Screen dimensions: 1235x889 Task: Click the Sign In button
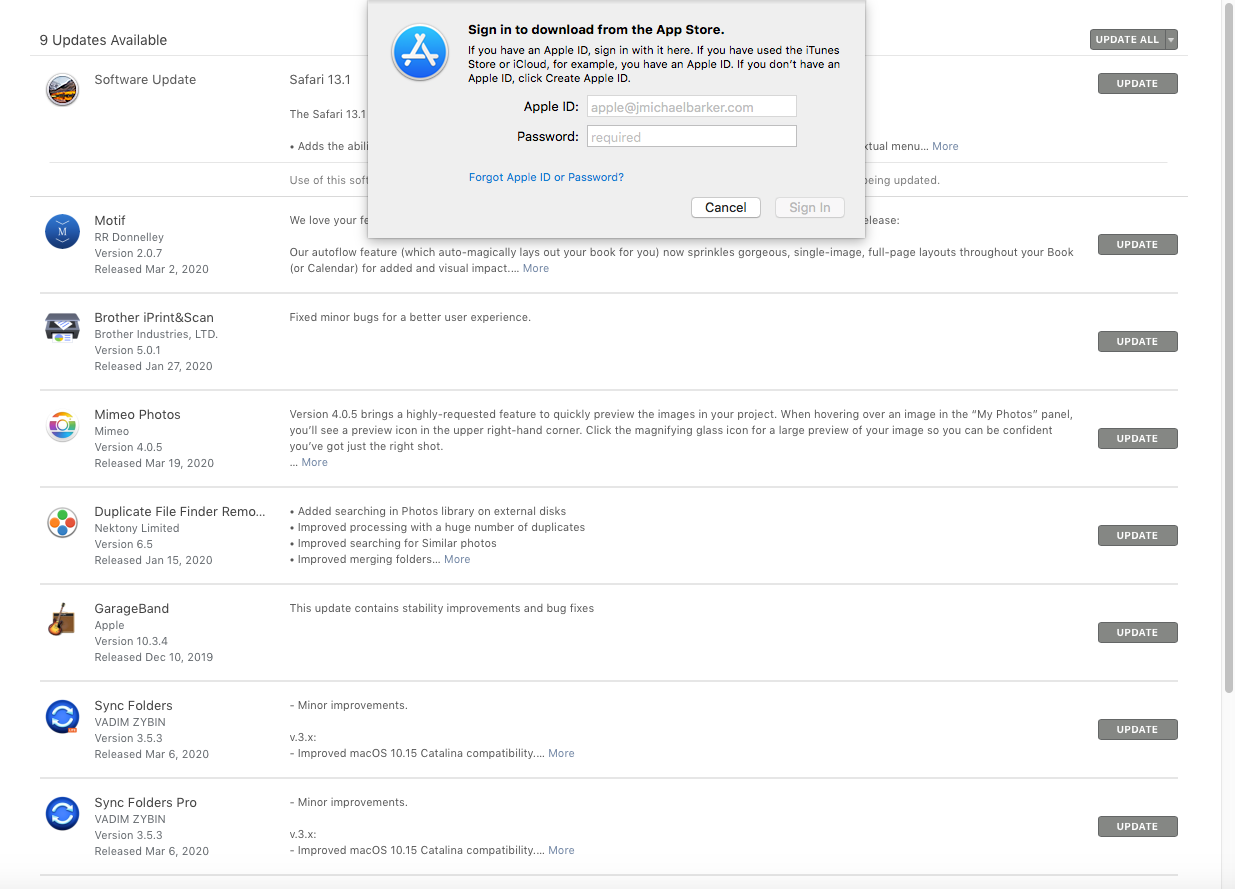pyautogui.click(x=809, y=207)
